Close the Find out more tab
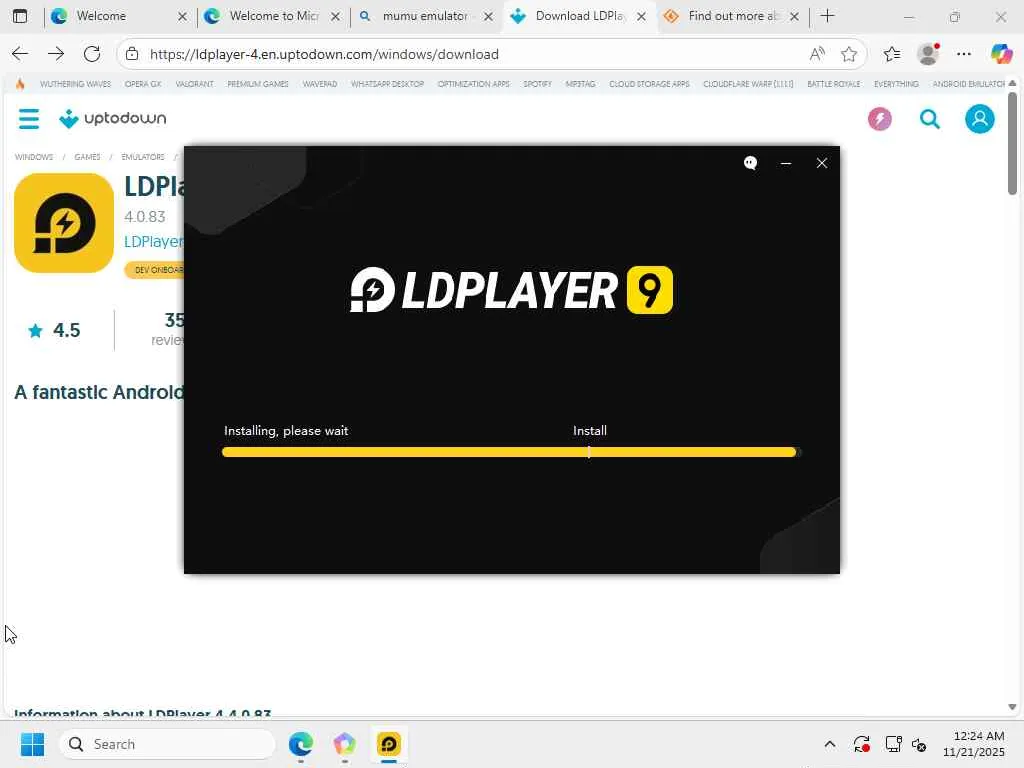This screenshot has width=1024, height=768. tap(795, 16)
